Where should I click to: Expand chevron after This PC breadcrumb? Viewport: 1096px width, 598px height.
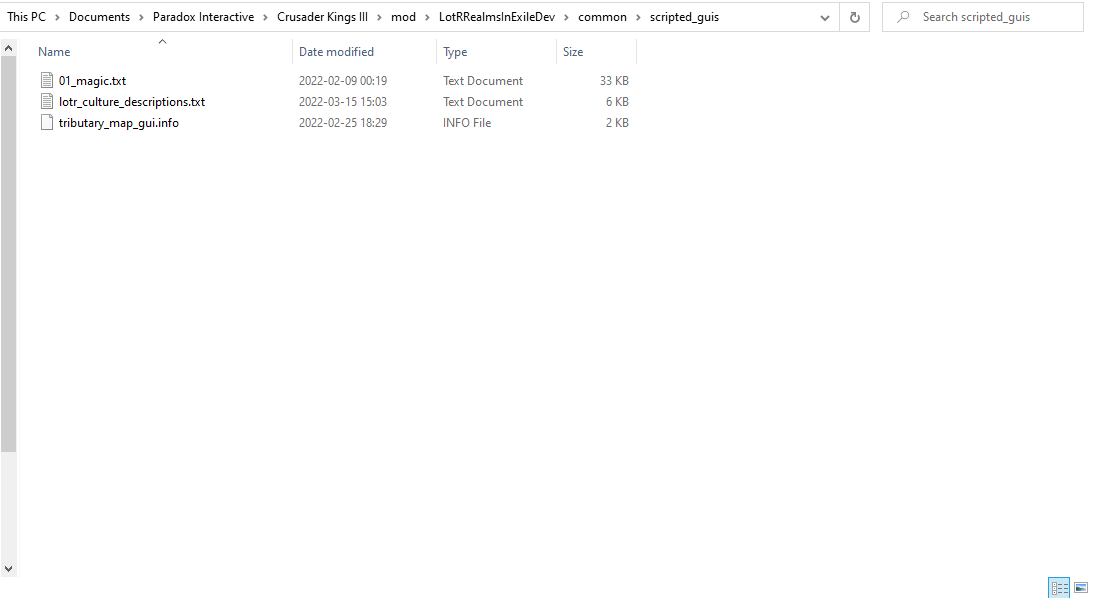pos(57,17)
